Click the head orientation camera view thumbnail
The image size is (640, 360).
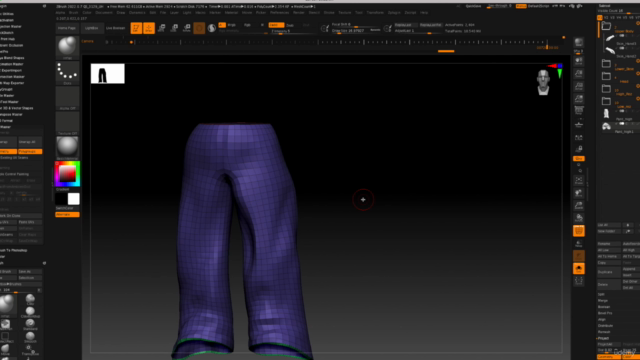[x=543, y=82]
